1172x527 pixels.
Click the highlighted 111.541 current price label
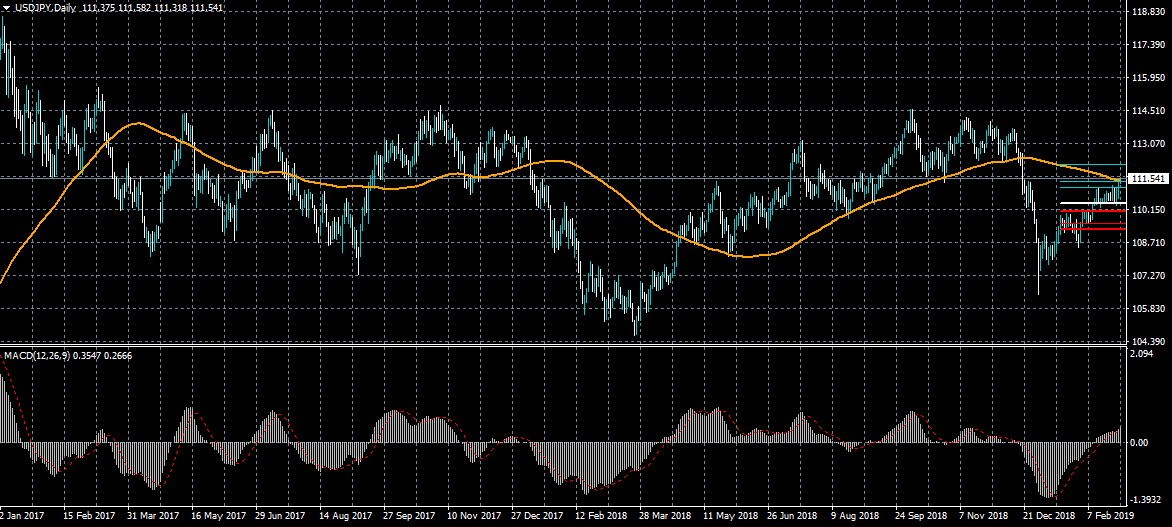click(1148, 179)
